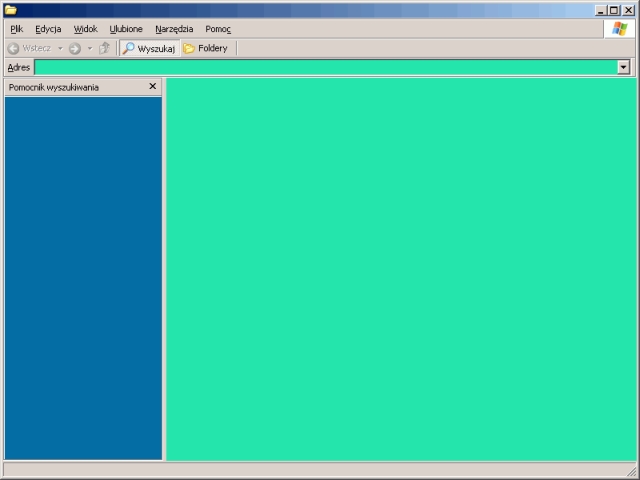The width and height of the screenshot is (640, 480).
Task: Close the Pomocnik wyszukiwania panel
Action: click(x=153, y=87)
